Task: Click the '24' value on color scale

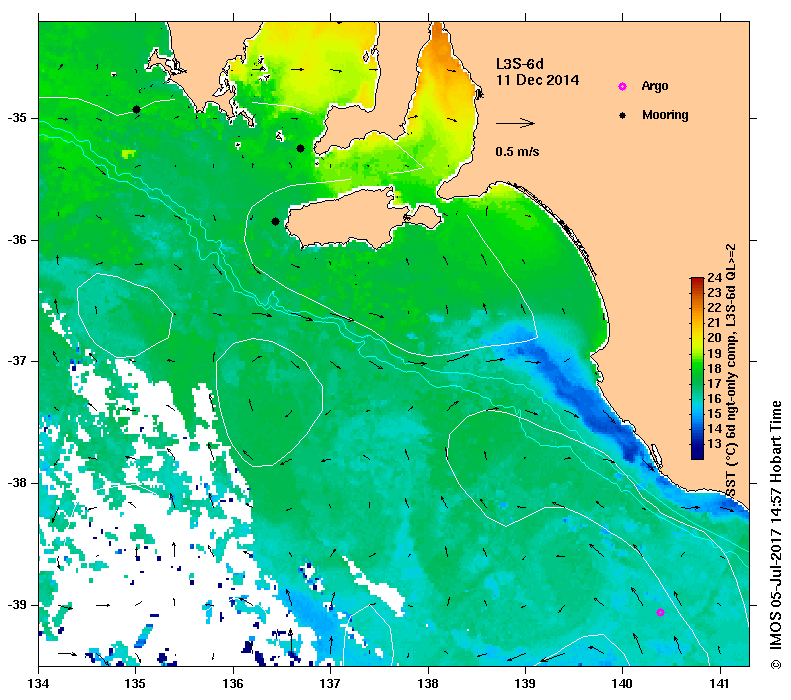Action: [714, 277]
